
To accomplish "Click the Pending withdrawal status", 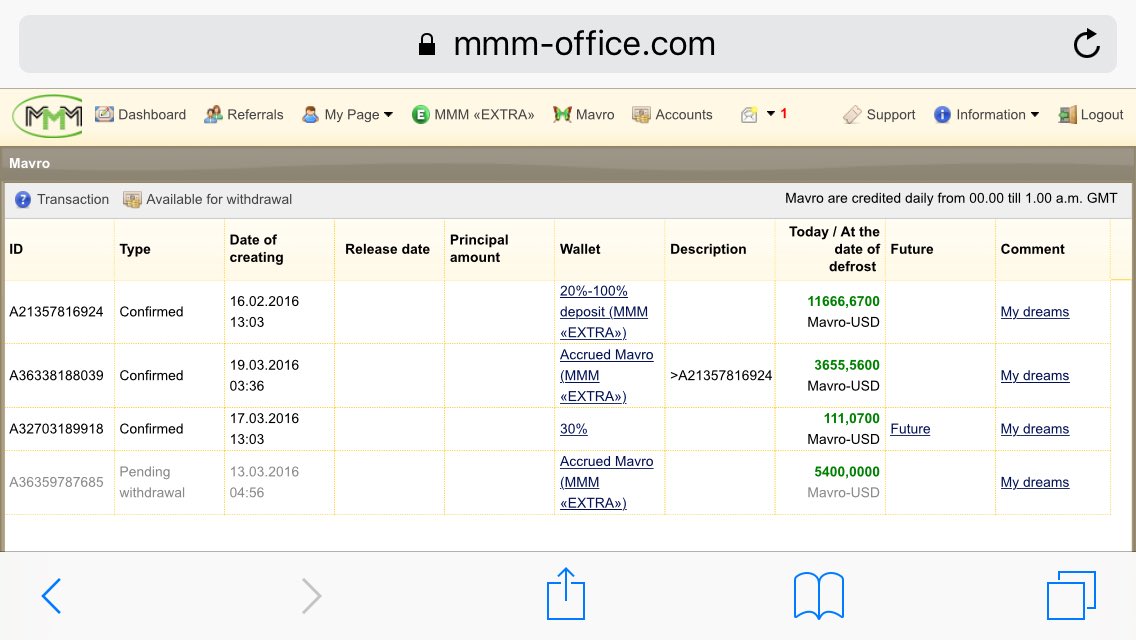I will 151,482.
